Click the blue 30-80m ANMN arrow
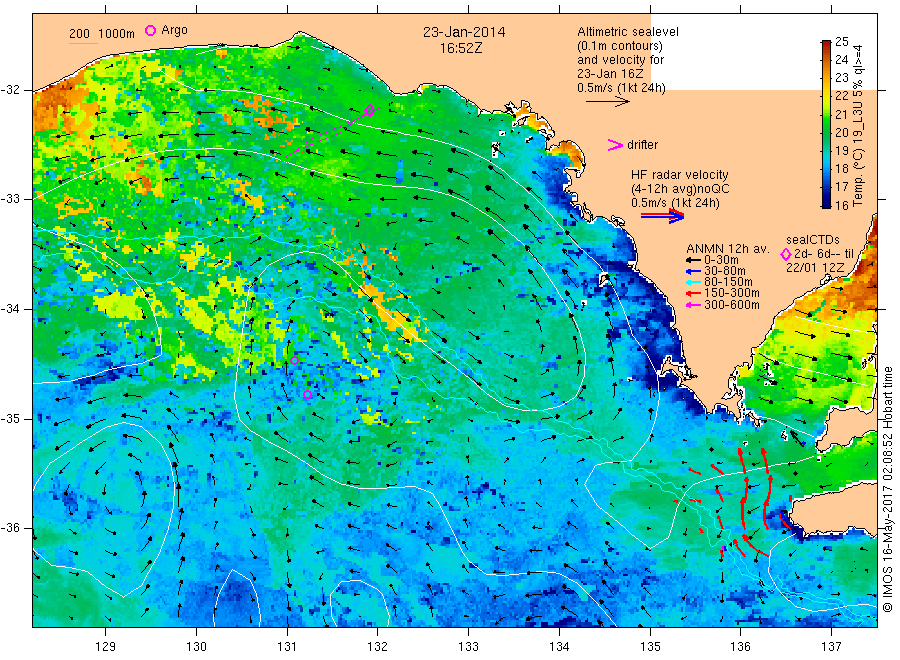900x660 pixels. pyautogui.click(x=693, y=271)
